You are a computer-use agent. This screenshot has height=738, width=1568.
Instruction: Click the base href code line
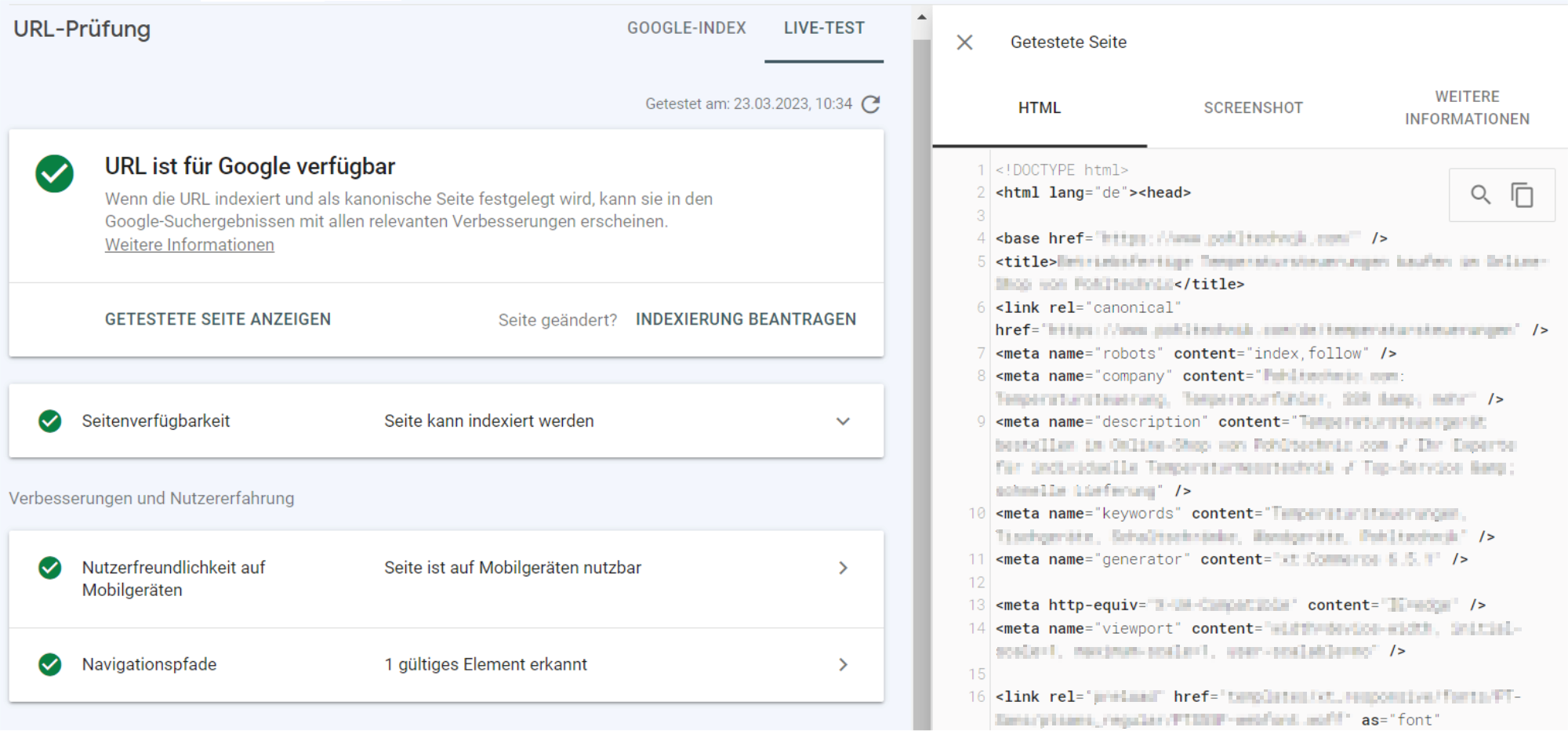click(x=1192, y=238)
